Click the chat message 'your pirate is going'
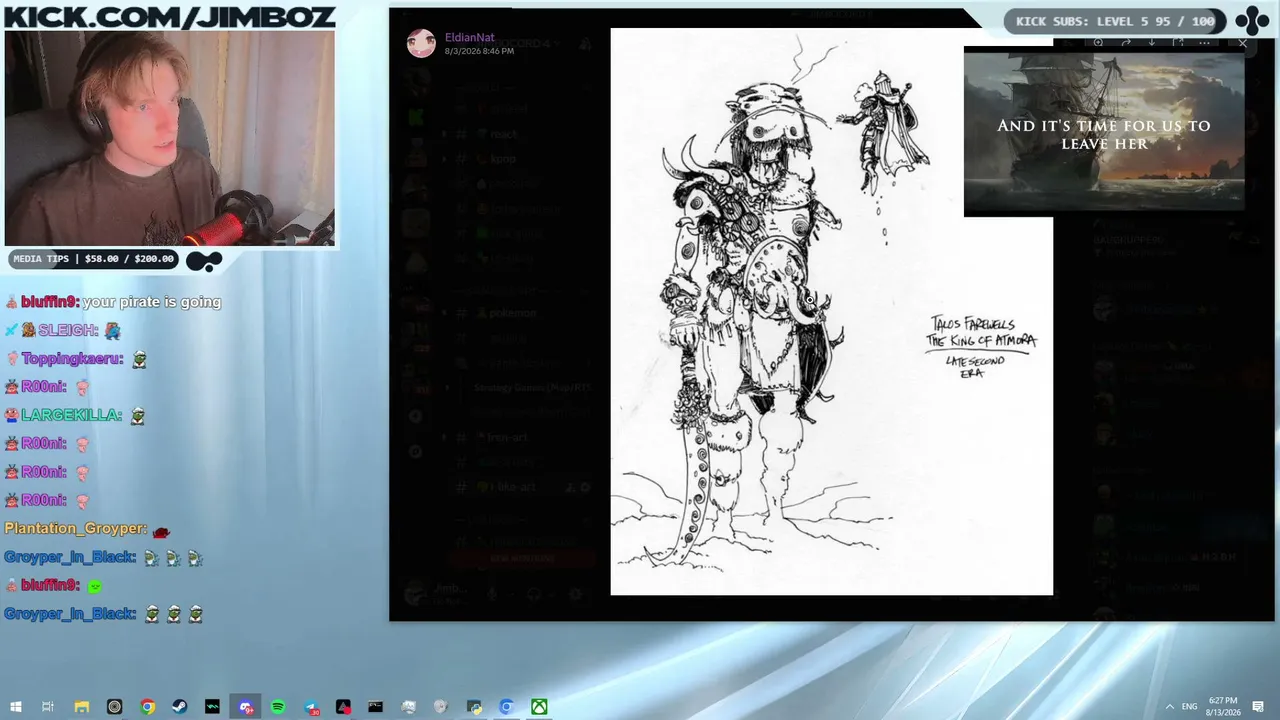Viewport: 1280px width, 720px height. (x=151, y=302)
